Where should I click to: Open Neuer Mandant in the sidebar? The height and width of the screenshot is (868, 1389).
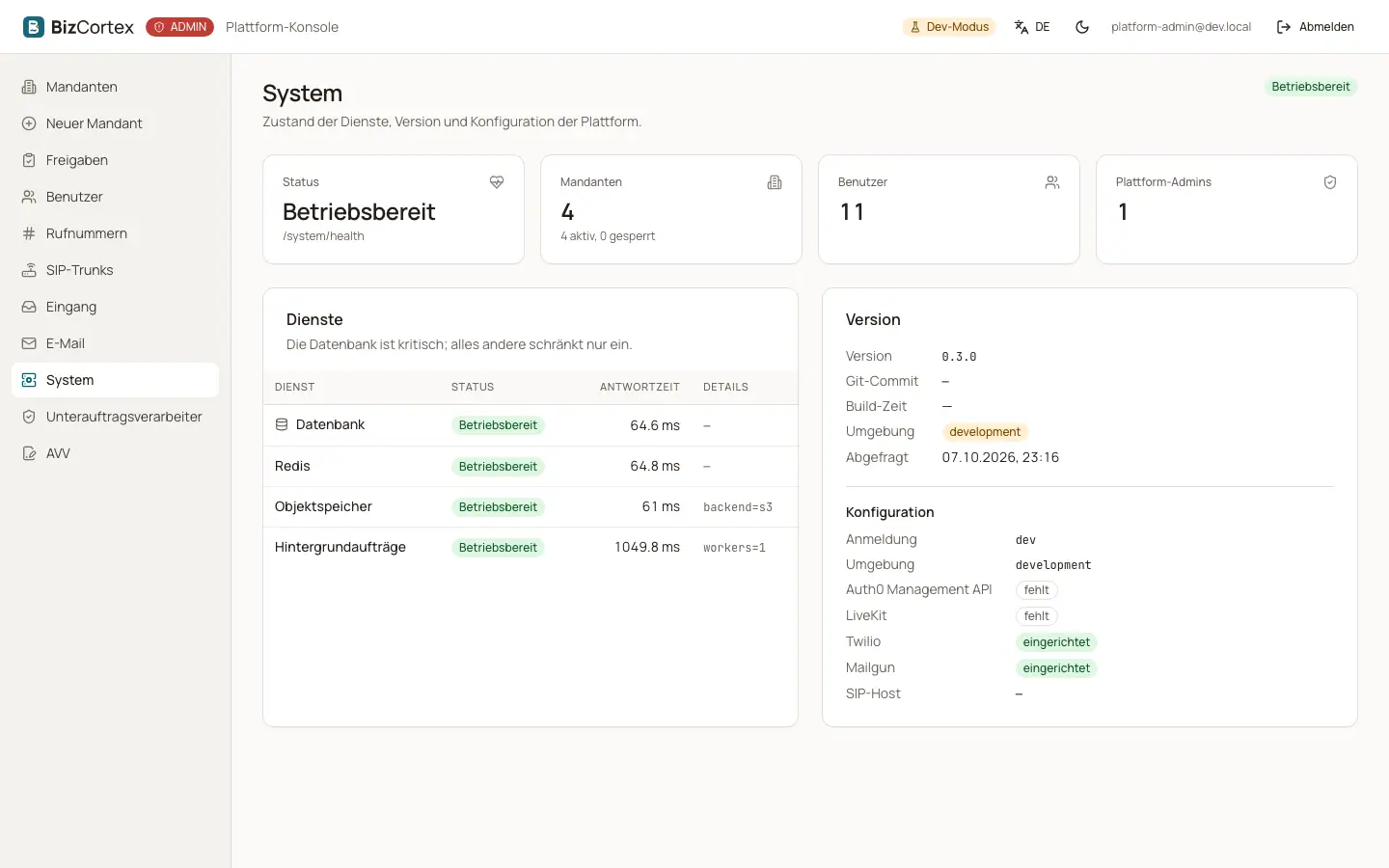pos(115,123)
